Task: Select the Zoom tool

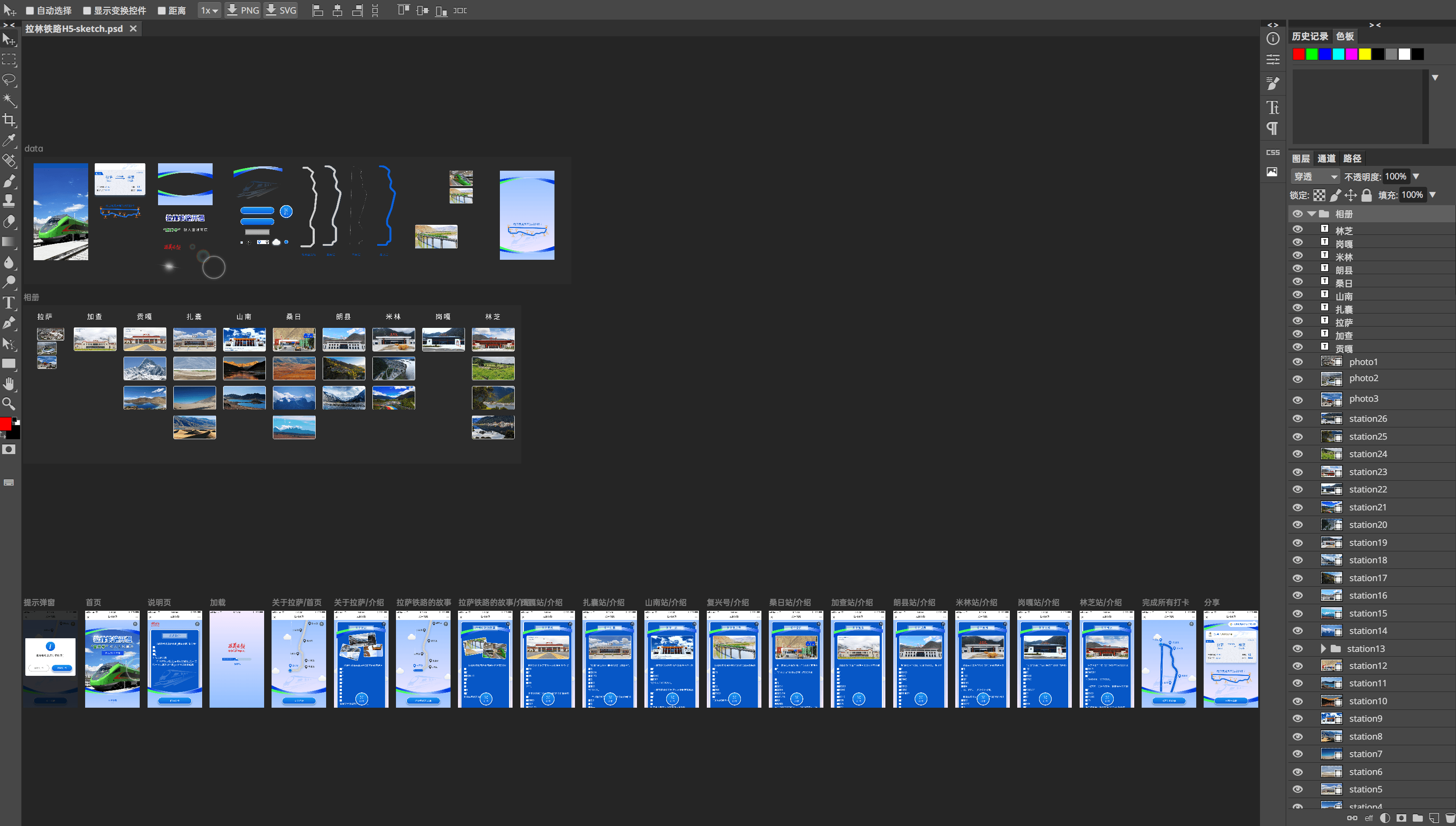Action: click(9, 404)
